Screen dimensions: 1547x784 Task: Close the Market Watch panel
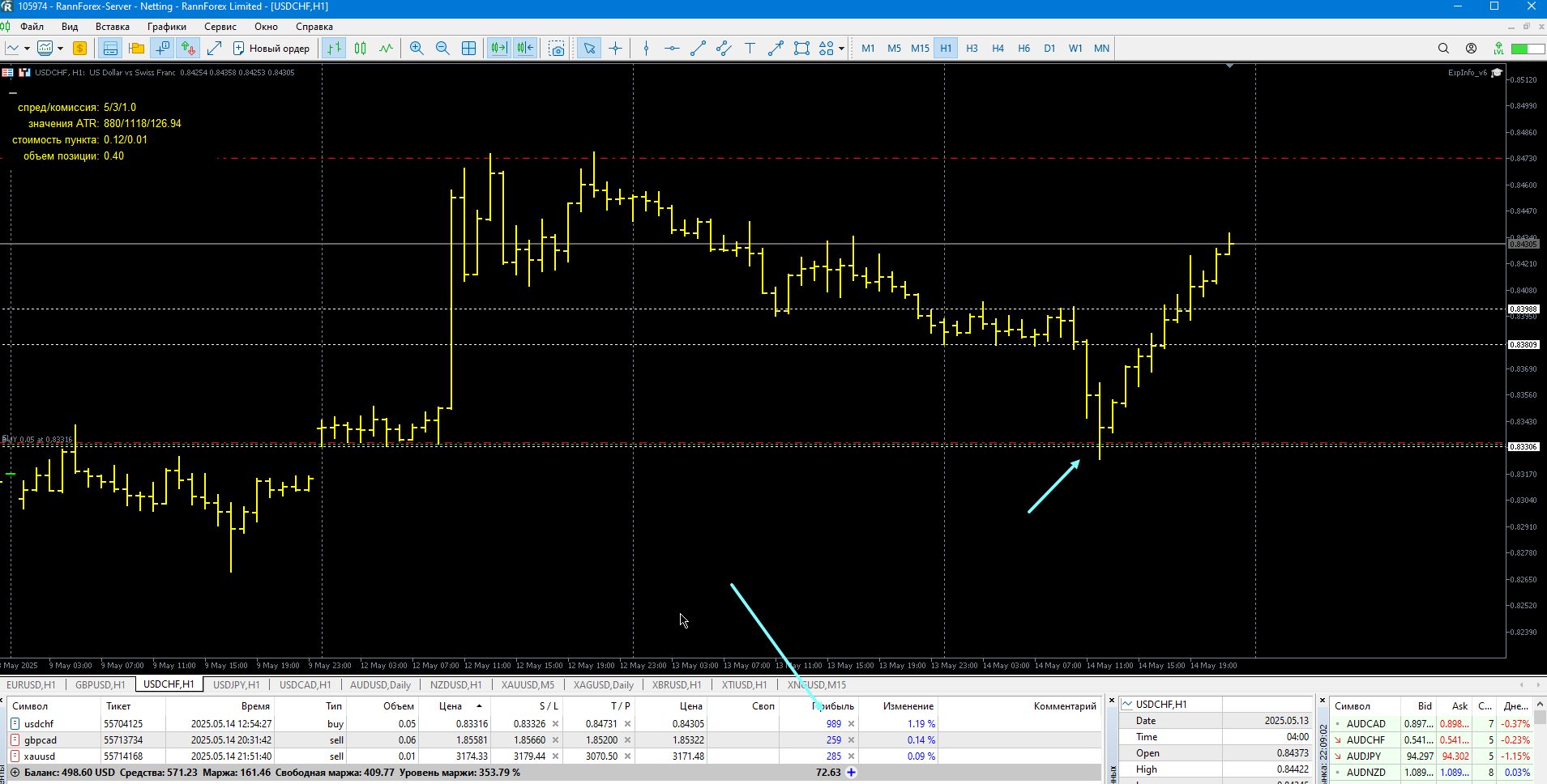tap(1322, 701)
